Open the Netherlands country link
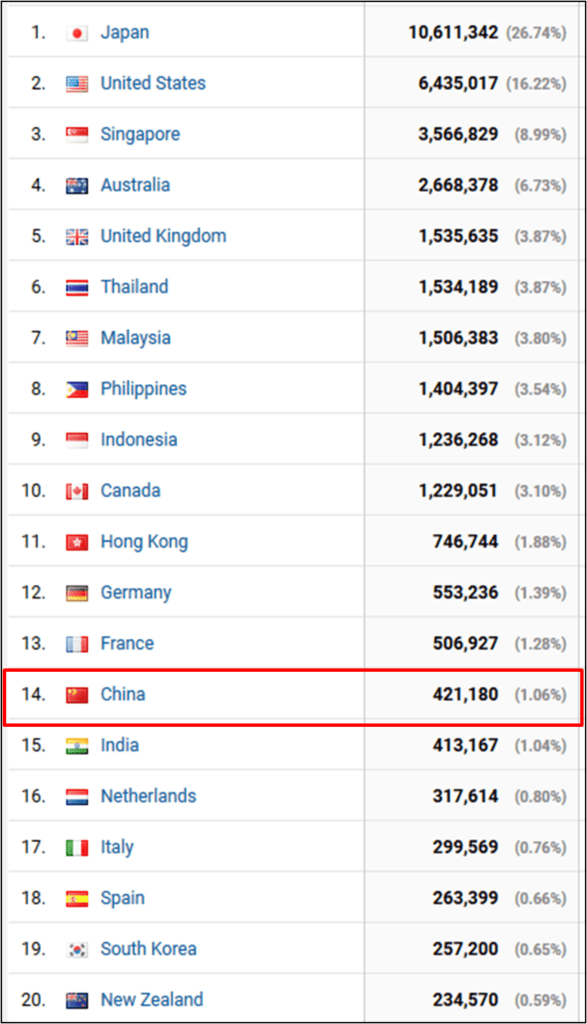The image size is (587, 1024). pyautogui.click(x=148, y=796)
